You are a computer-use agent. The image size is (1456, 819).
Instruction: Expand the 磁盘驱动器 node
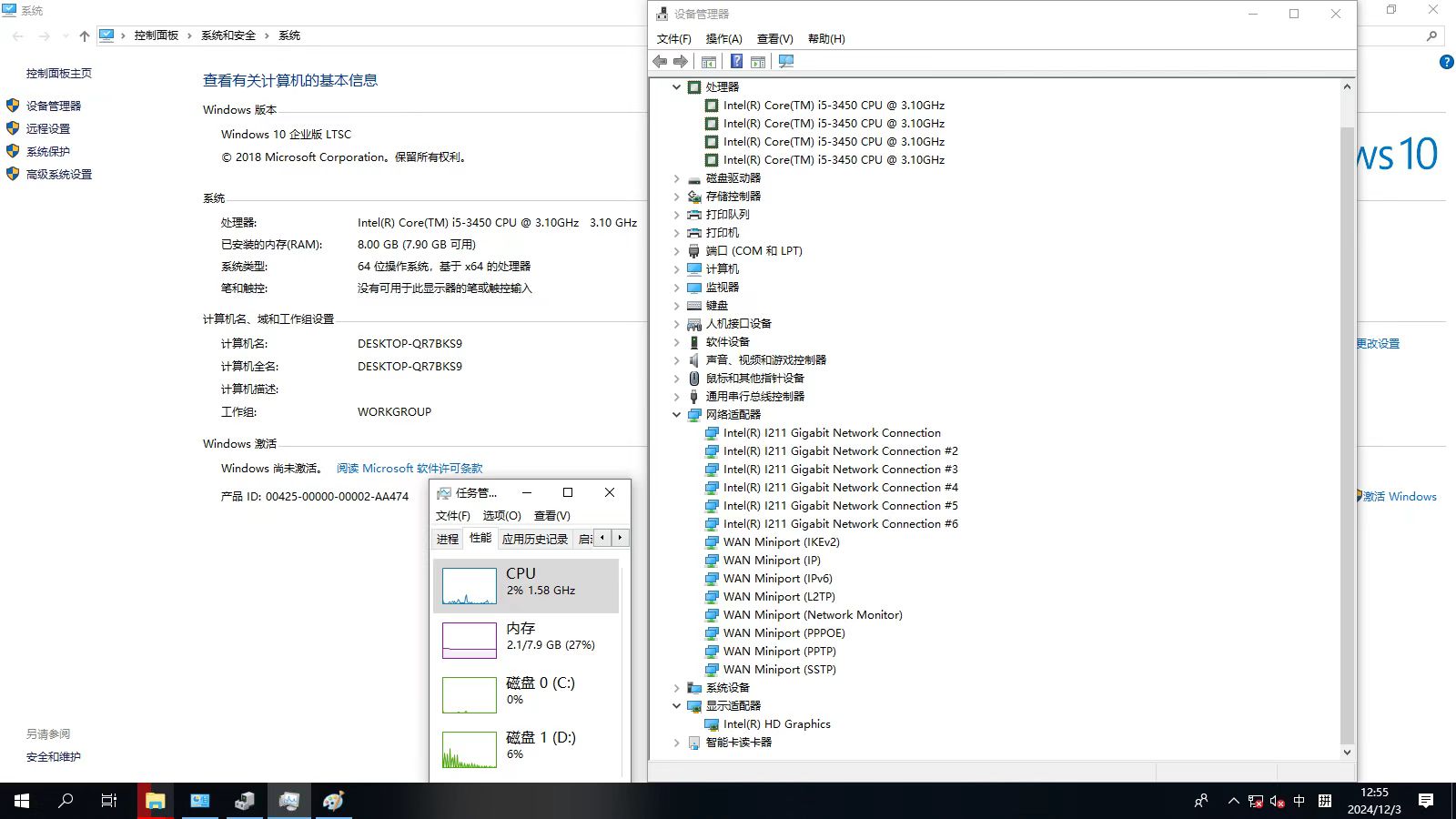pos(676,178)
